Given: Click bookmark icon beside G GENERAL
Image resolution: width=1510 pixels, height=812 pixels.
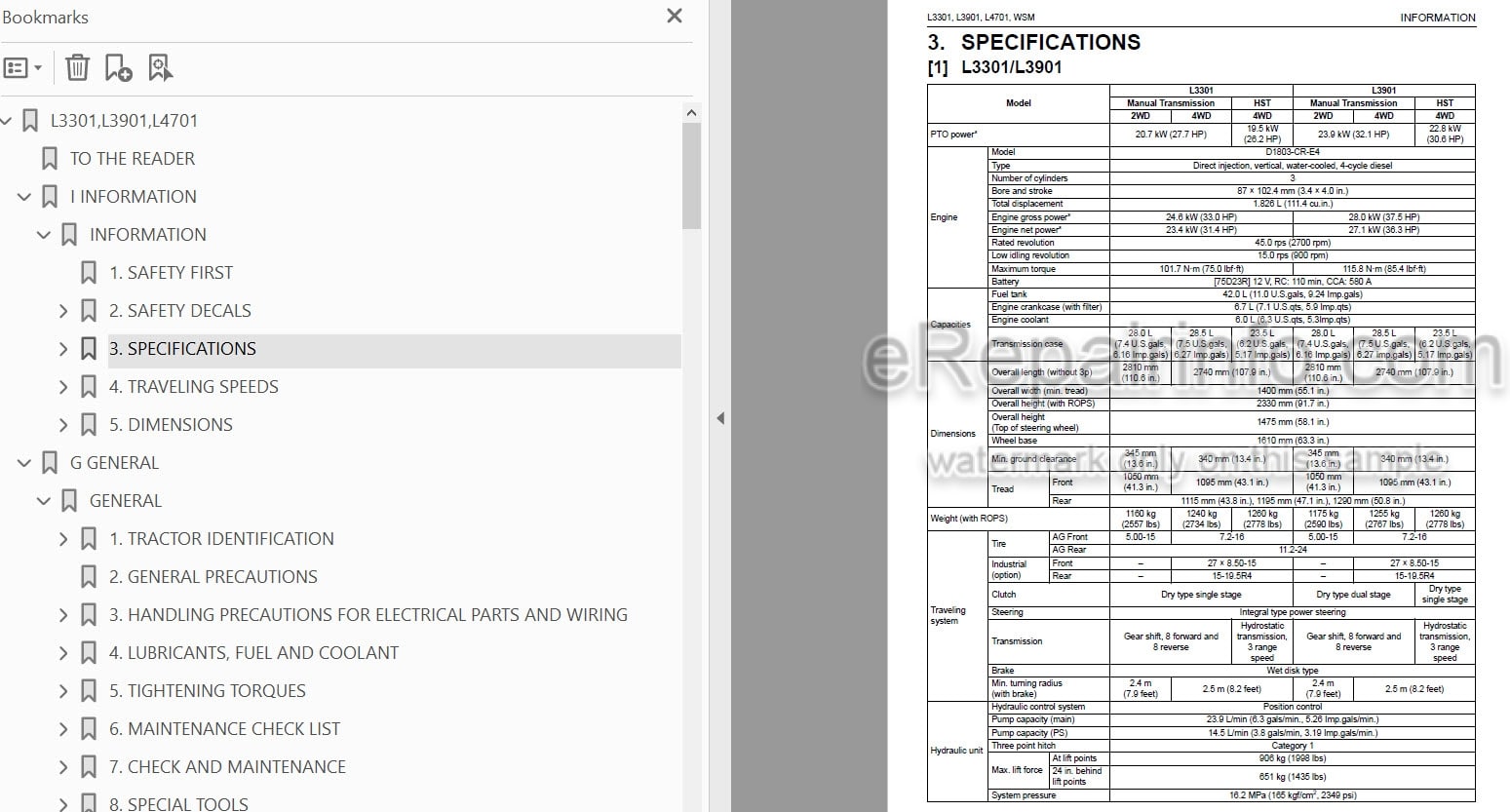Looking at the screenshot, I should point(50,463).
